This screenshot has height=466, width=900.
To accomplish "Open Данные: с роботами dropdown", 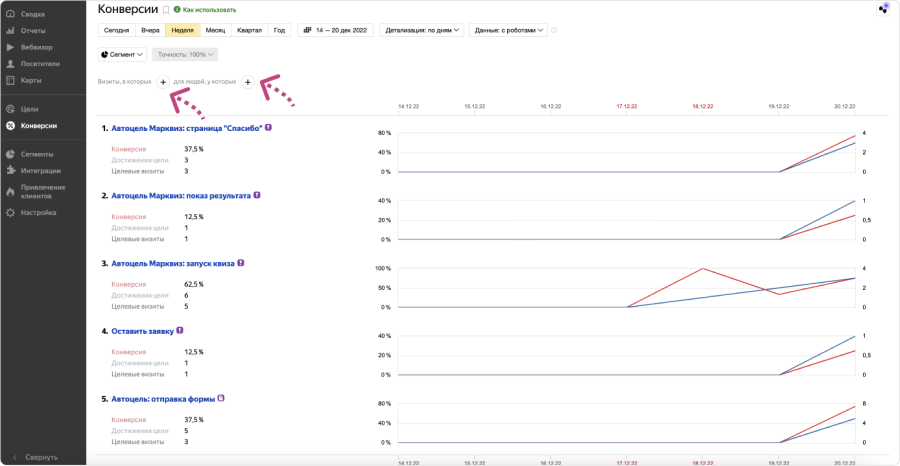I will point(508,30).
